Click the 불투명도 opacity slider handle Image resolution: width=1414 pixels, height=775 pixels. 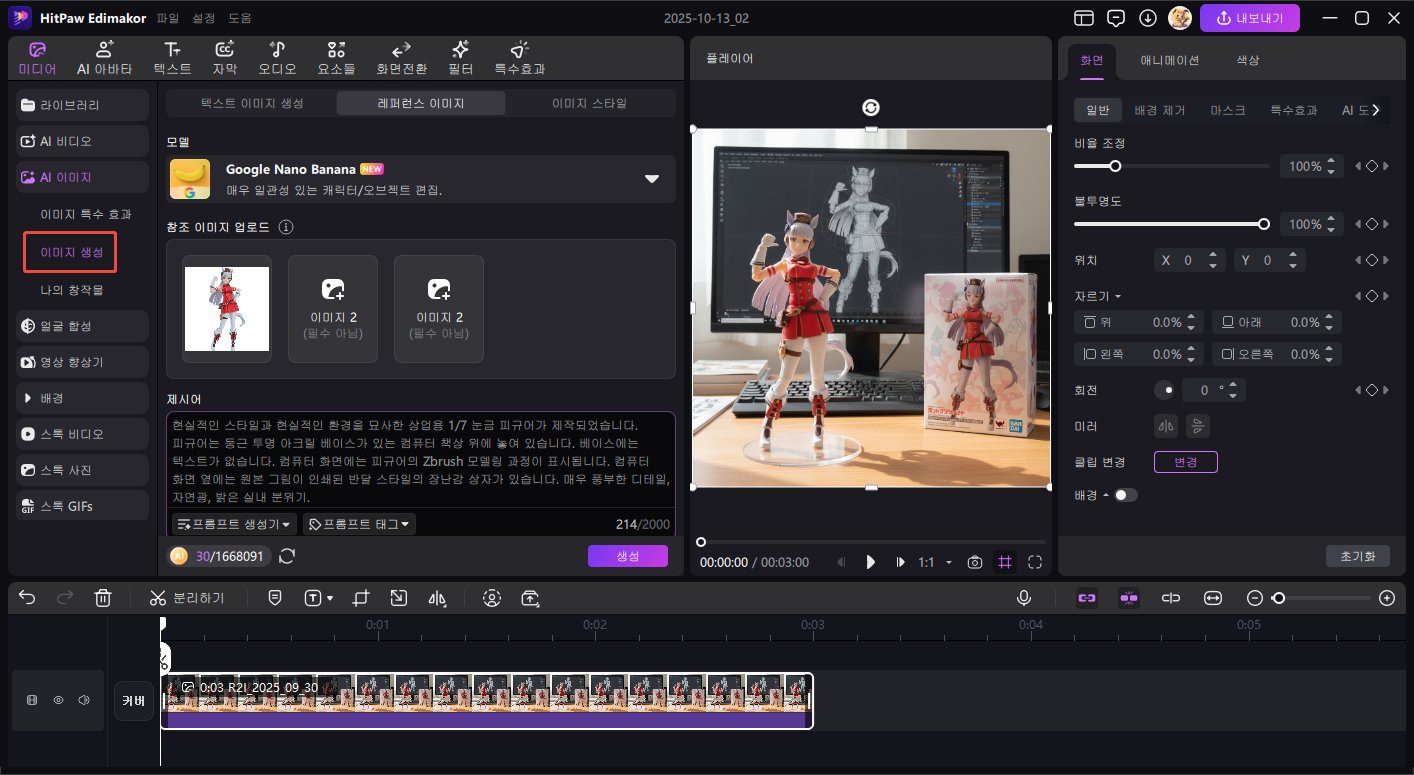tap(1264, 224)
